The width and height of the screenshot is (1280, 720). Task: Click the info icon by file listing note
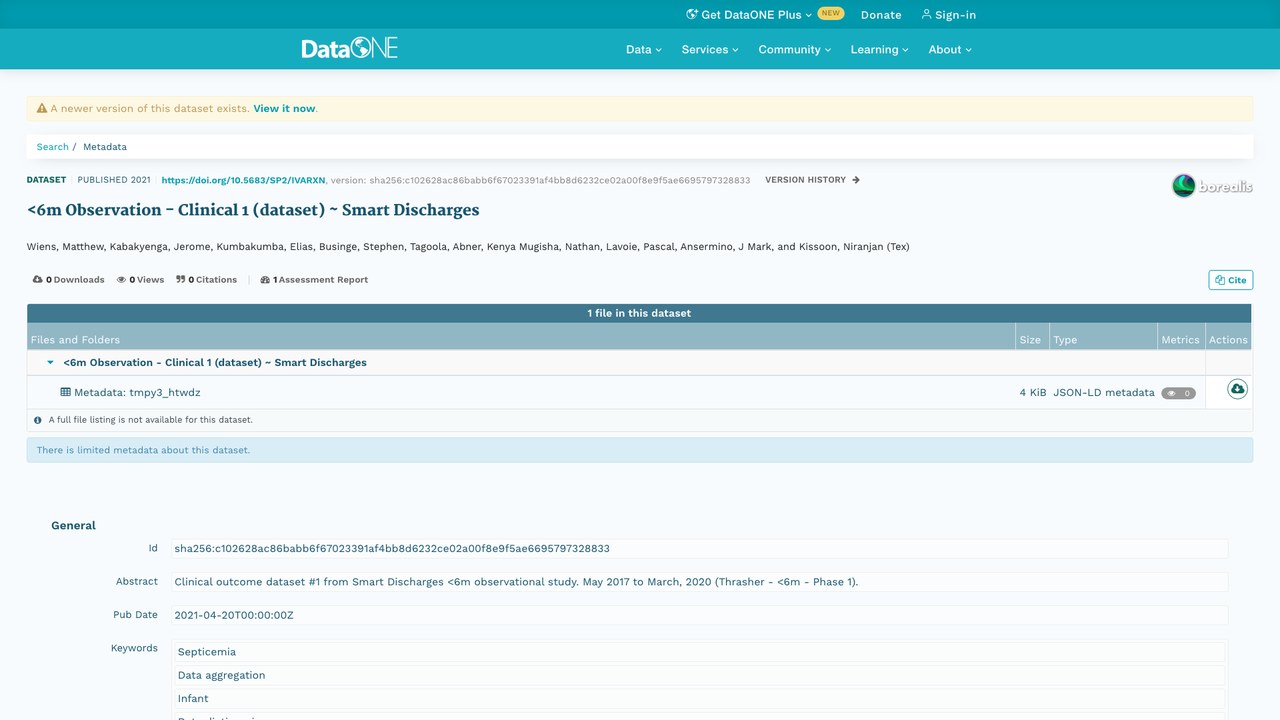coord(38,420)
